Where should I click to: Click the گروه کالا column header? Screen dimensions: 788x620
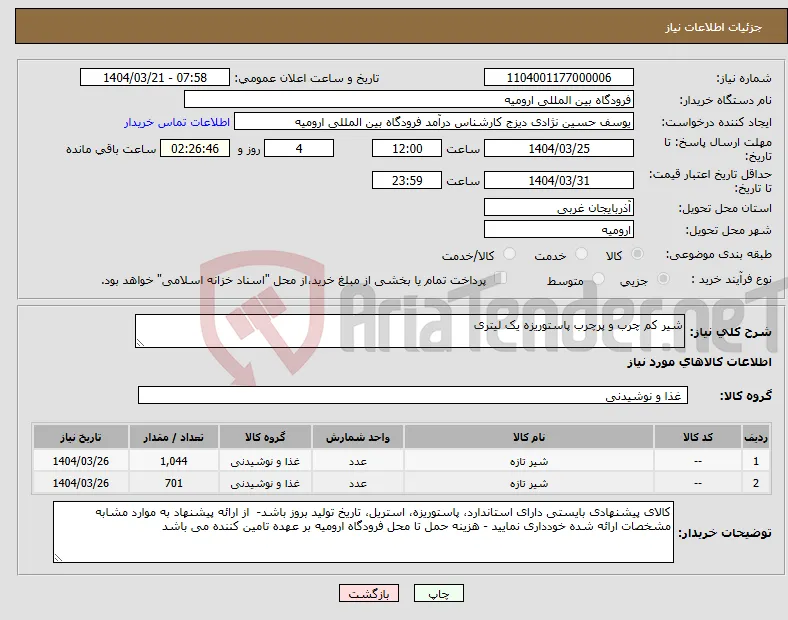(x=265, y=437)
